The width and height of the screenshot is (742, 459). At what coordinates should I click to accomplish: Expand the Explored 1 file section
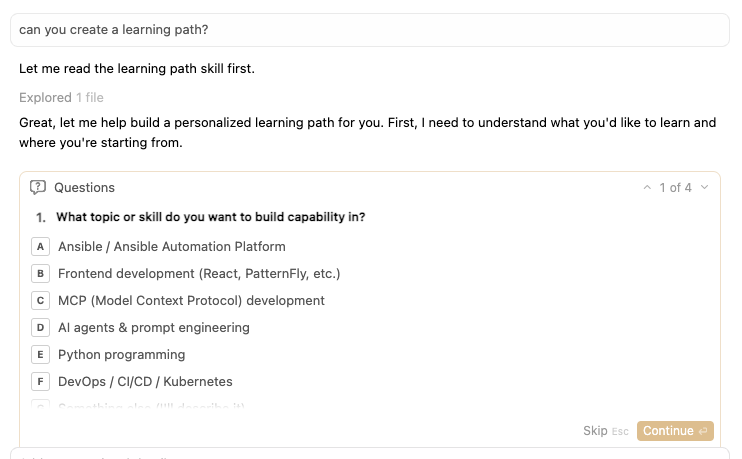pos(61,97)
